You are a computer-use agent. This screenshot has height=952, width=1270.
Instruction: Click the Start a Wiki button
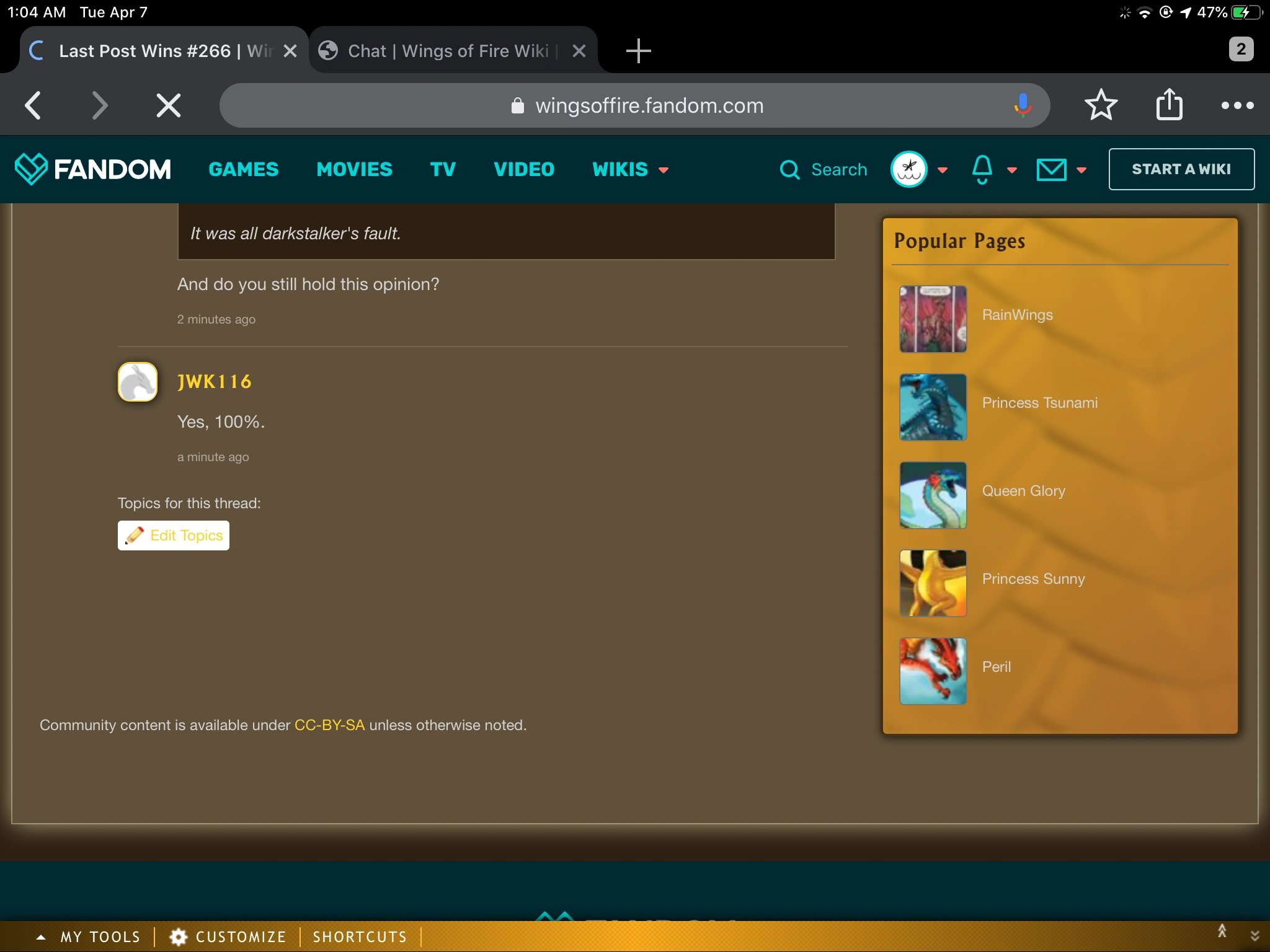coord(1181,169)
